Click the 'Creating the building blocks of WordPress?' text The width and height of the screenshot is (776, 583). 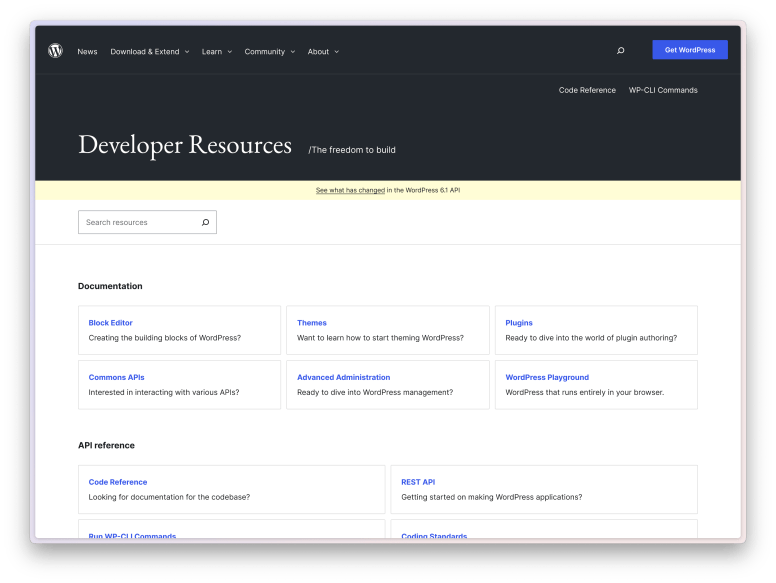[x=165, y=338]
